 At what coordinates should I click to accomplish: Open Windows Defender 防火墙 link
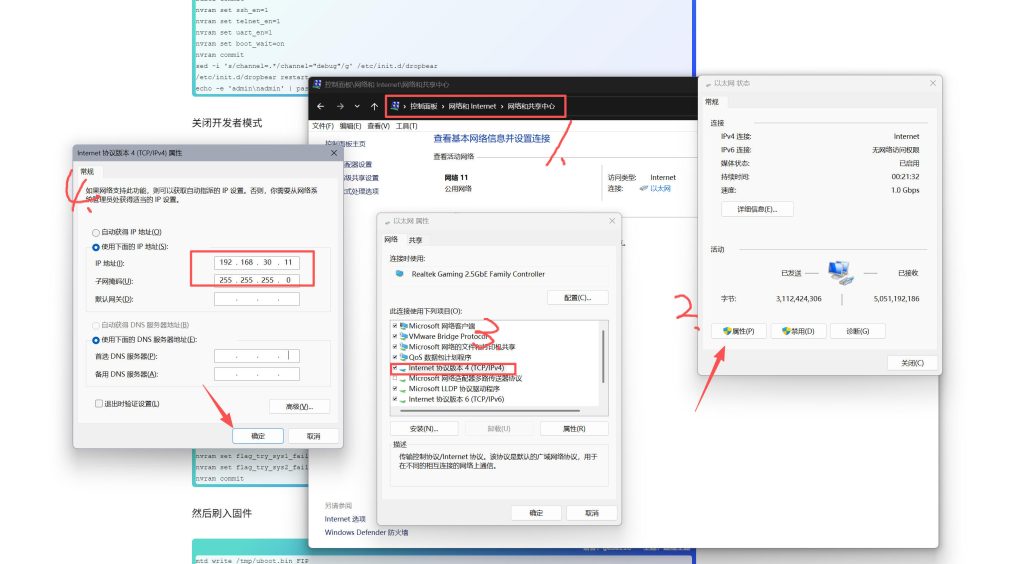(366, 533)
